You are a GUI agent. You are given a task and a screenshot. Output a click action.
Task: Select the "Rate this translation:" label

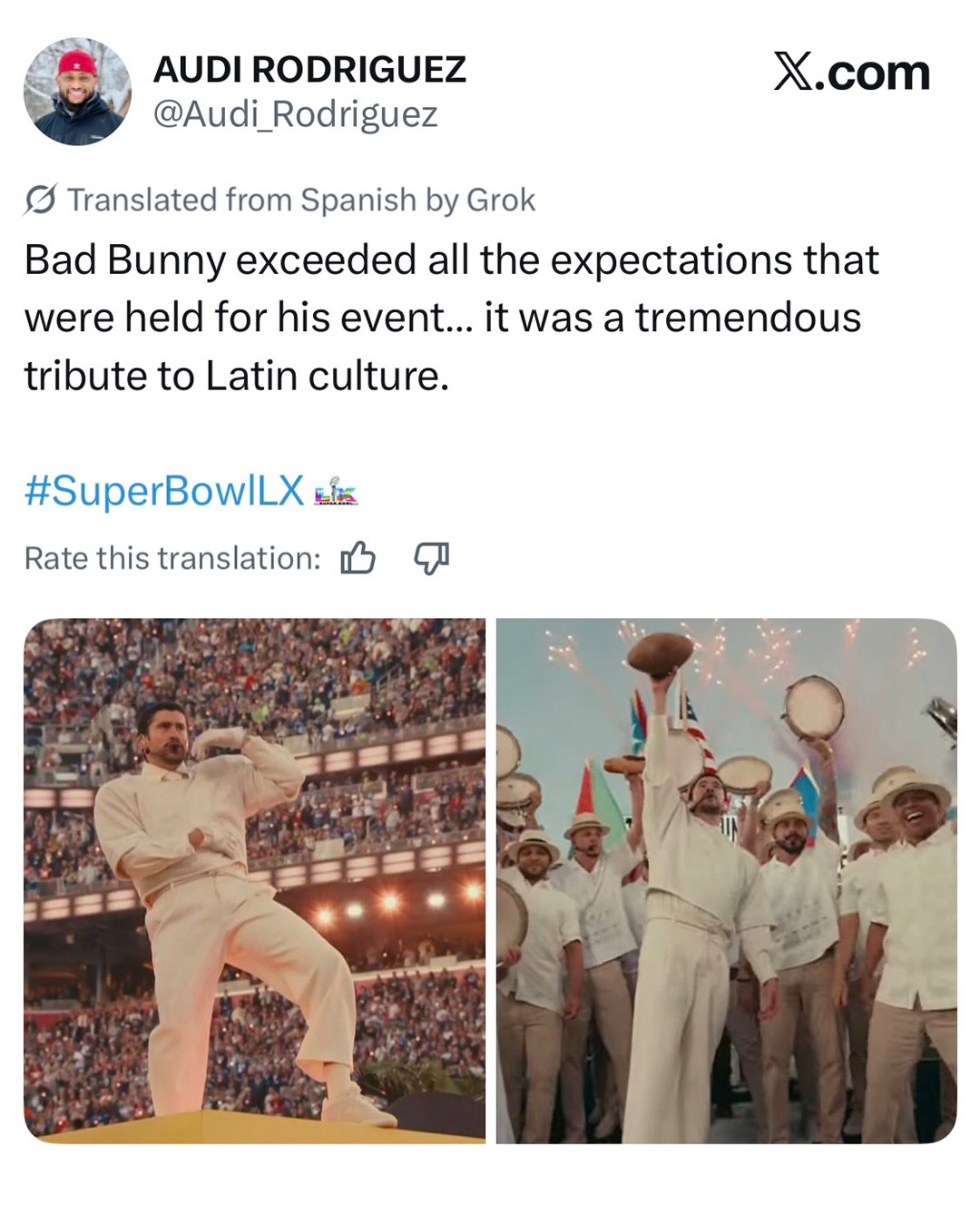(x=172, y=558)
